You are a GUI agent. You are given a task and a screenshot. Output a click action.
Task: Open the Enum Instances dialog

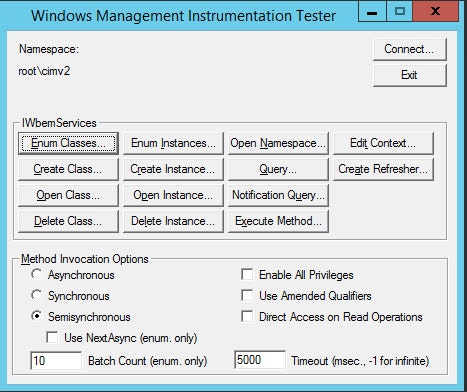coord(173,143)
